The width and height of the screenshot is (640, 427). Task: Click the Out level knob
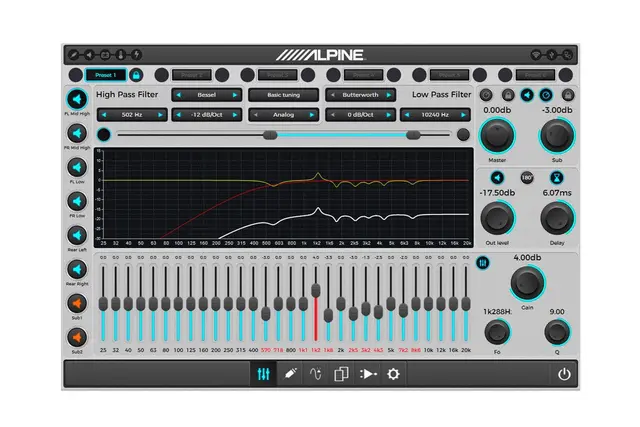497,218
